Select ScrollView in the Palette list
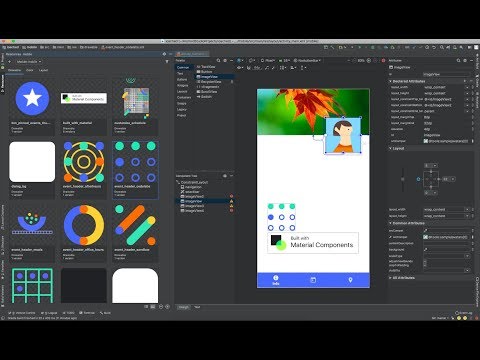This screenshot has width=480, height=360. tap(207, 92)
